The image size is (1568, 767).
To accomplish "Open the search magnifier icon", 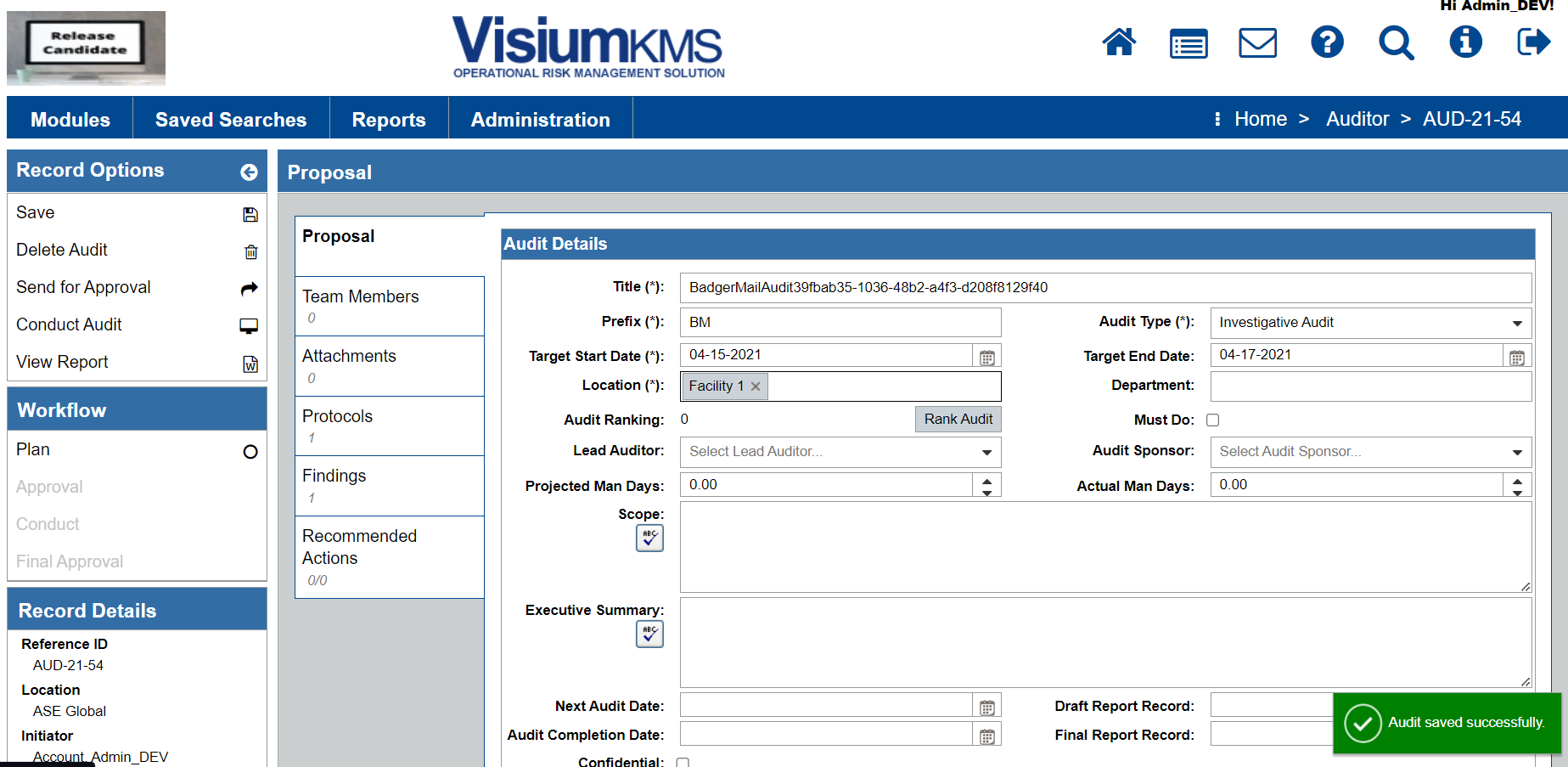I will coord(1396,42).
